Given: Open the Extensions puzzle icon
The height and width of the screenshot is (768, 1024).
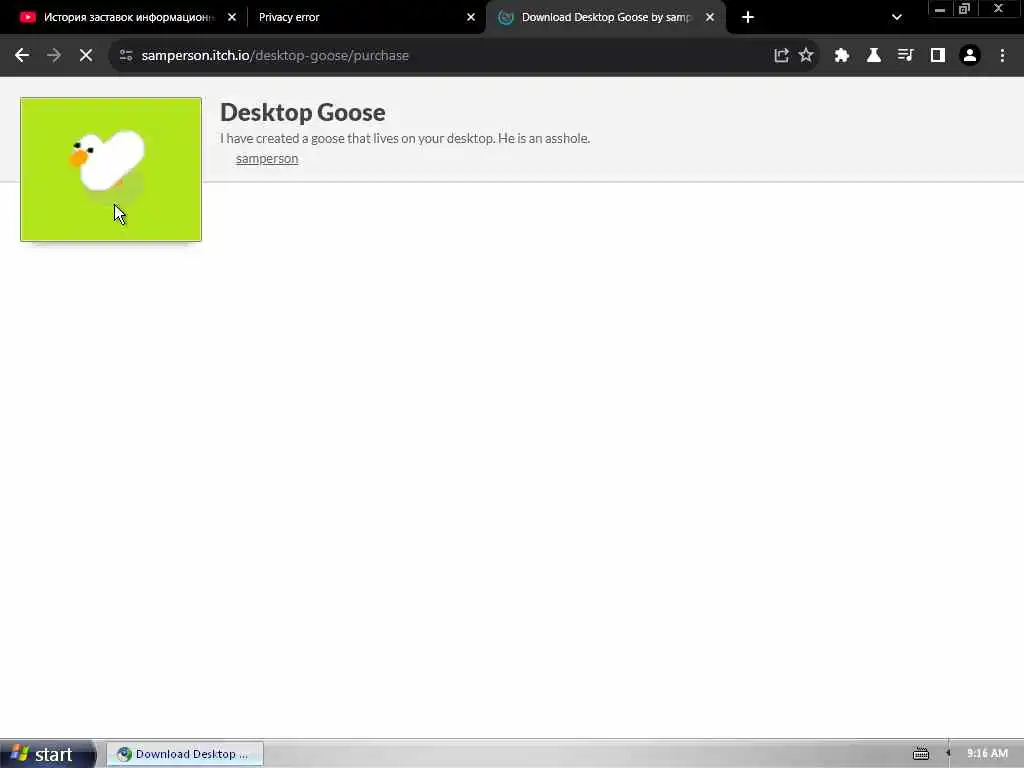Looking at the screenshot, I should point(841,56).
